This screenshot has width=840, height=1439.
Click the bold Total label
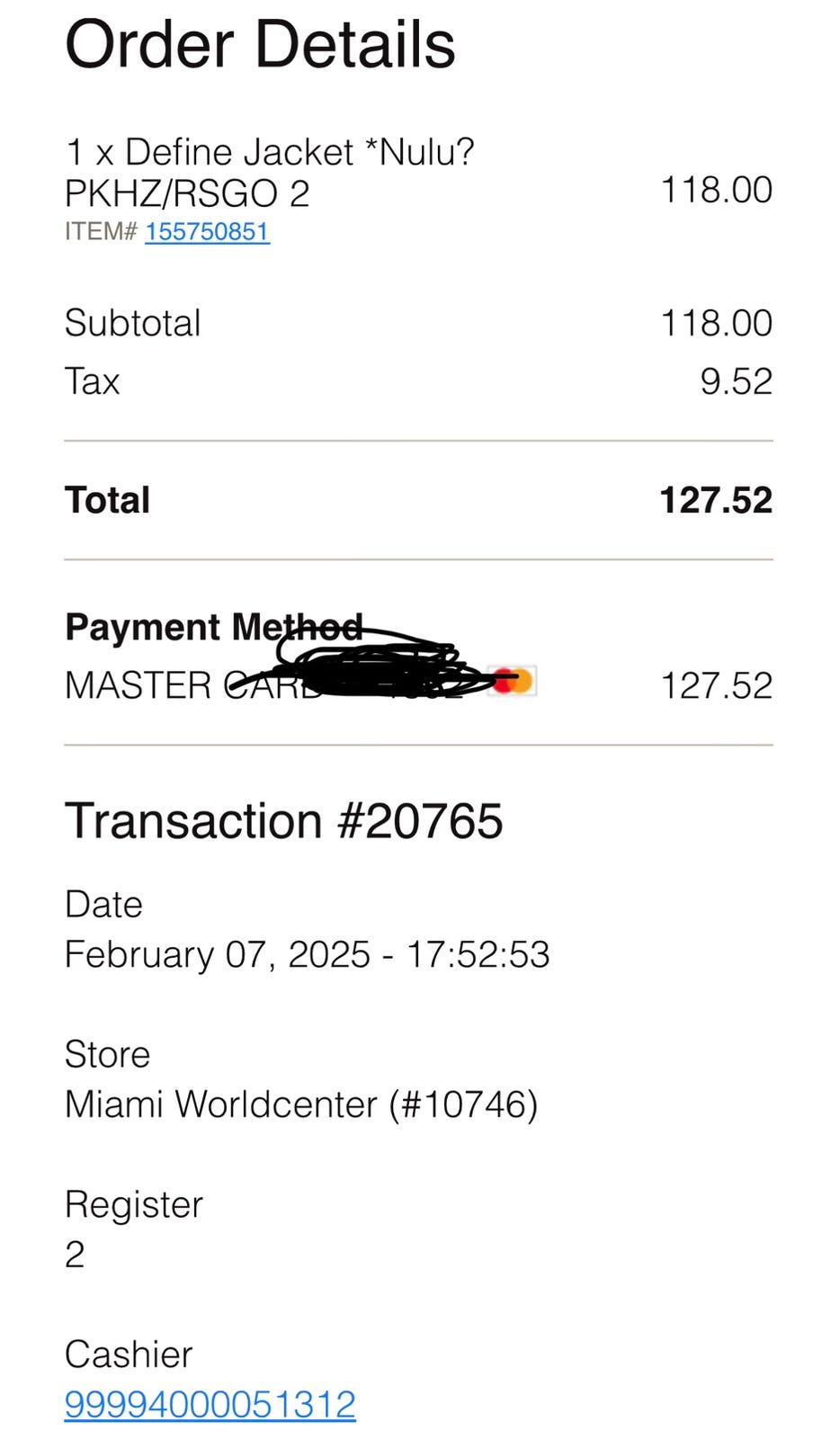(107, 500)
